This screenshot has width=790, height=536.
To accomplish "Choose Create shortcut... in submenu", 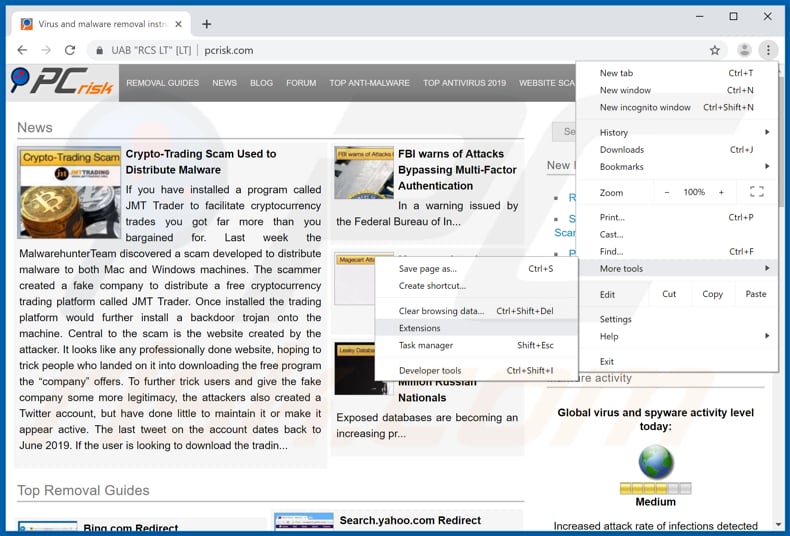I will 476,286.
